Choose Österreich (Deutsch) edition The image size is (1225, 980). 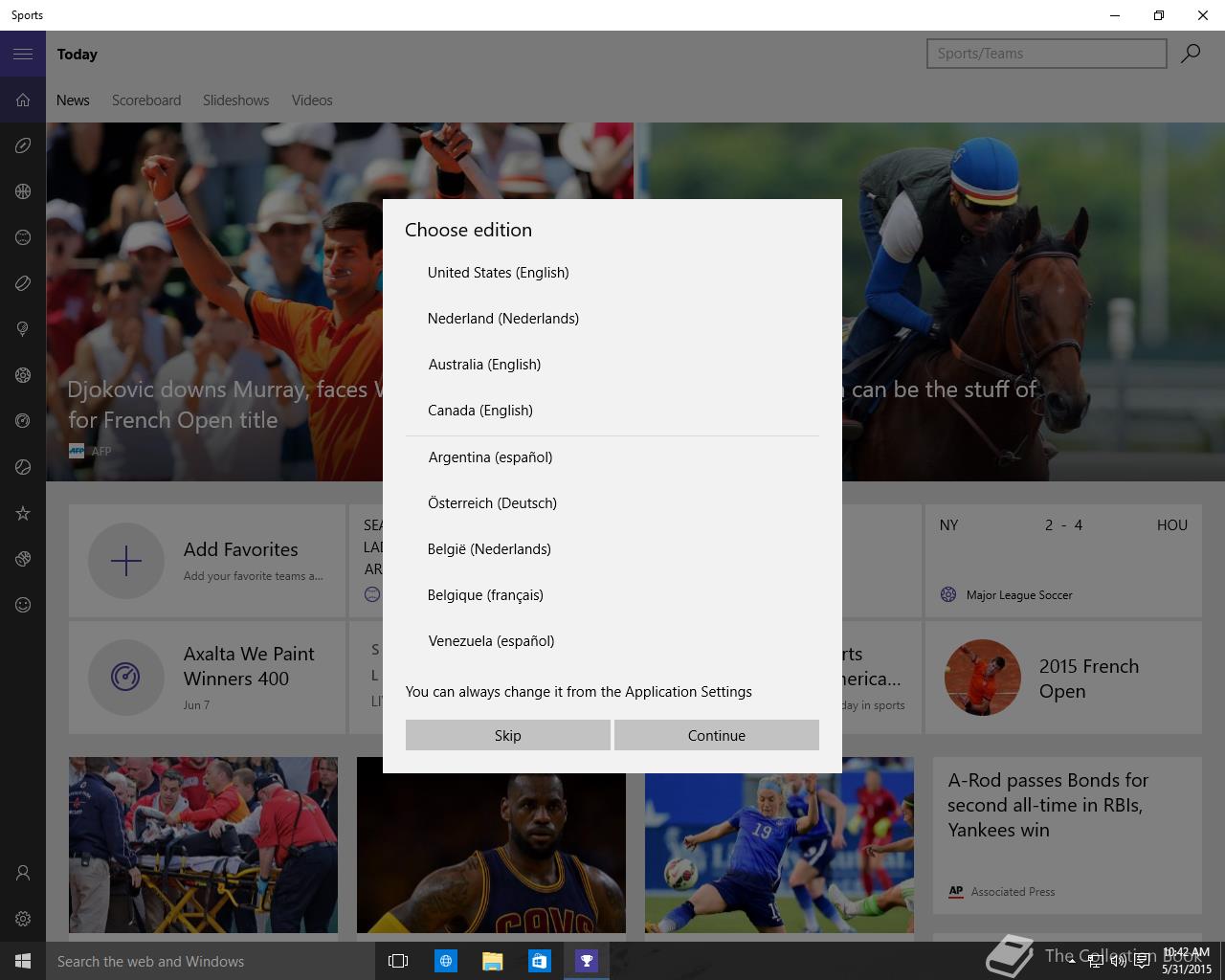click(x=612, y=503)
